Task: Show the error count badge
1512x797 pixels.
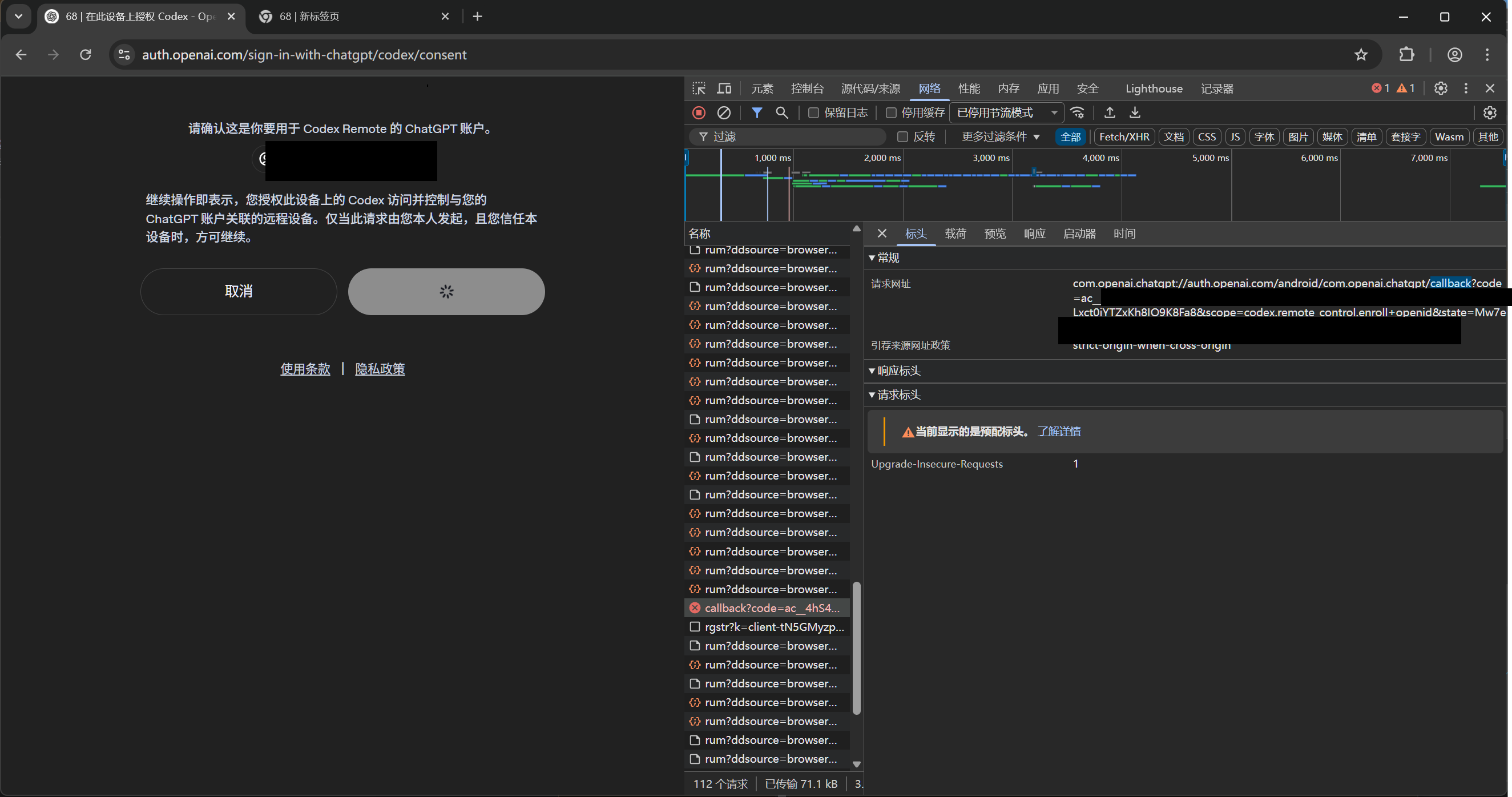Action: coord(1380,88)
